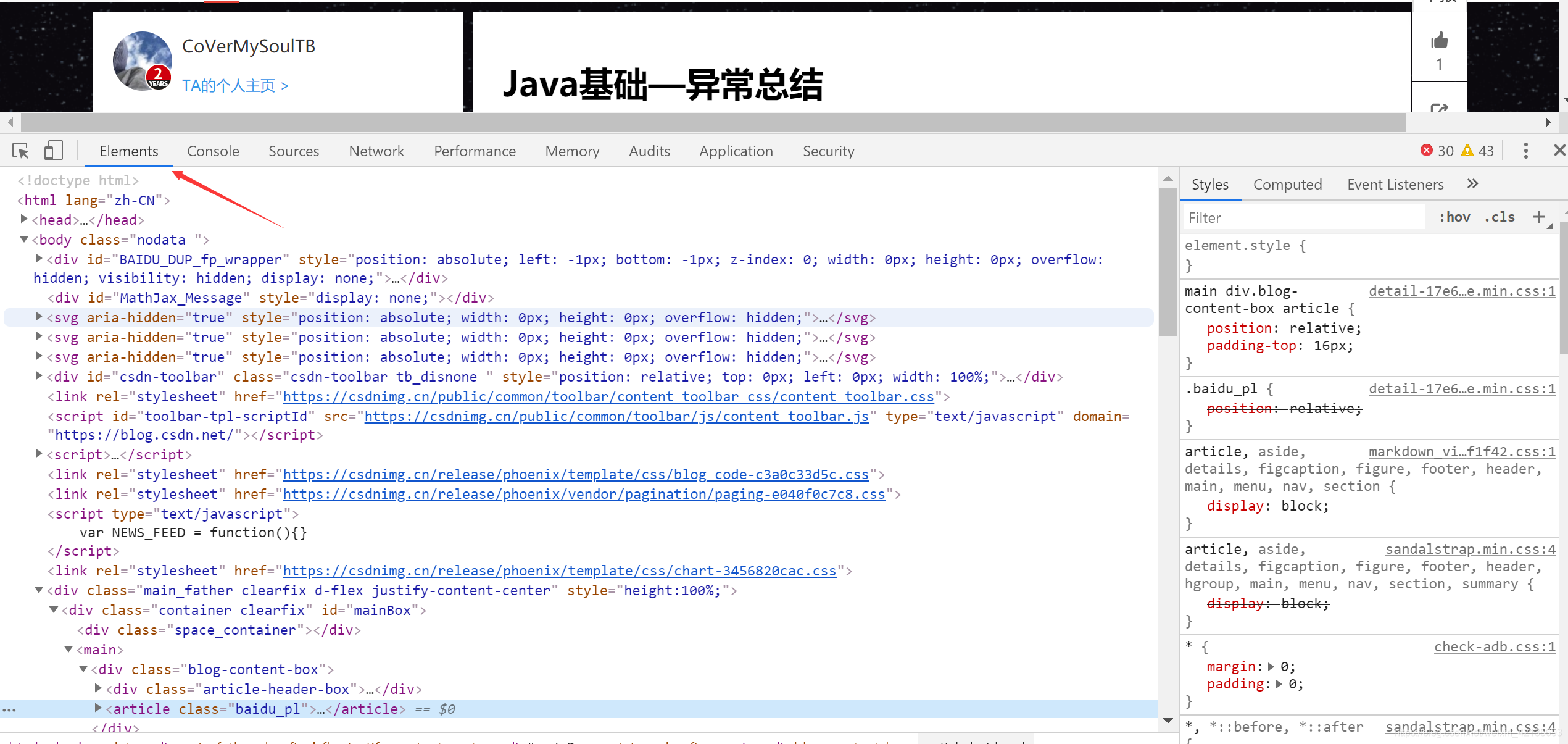Image resolution: width=1568 pixels, height=744 pixels.
Task: Click the yellow warning count icon
Action: (1467, 151)
